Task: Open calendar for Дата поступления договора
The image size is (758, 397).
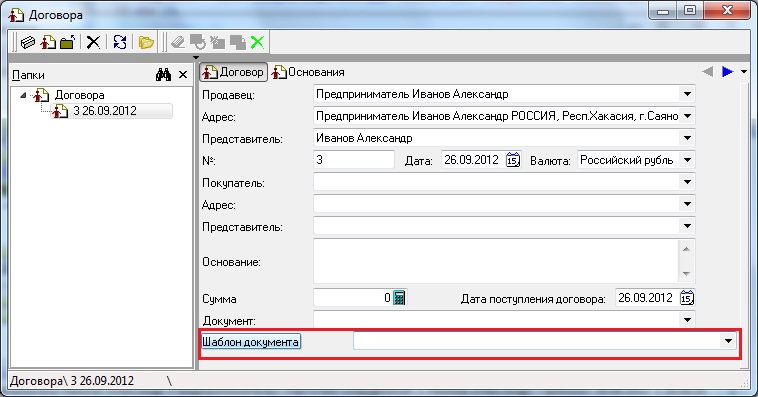Action: coord(687,298)
